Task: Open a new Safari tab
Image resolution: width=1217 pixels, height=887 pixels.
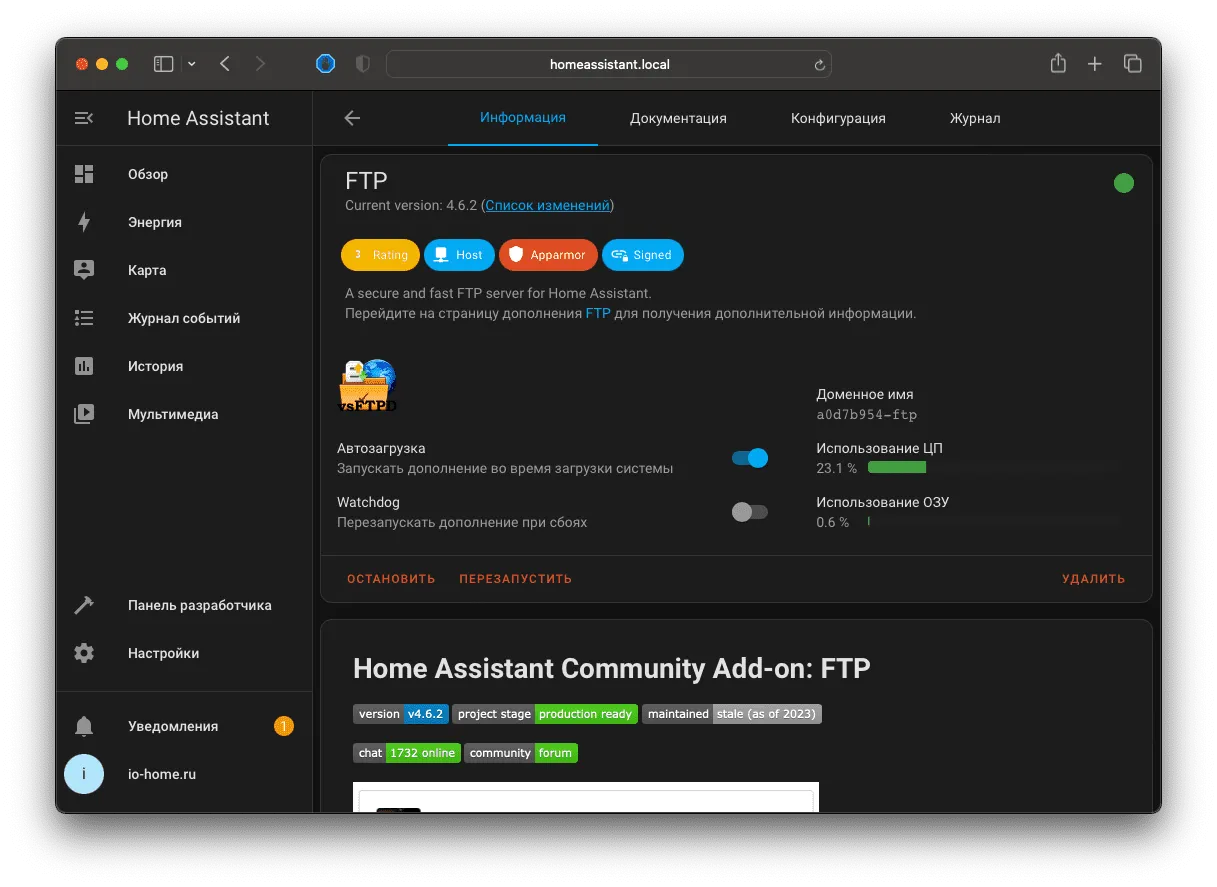Action: point(1095,64)
